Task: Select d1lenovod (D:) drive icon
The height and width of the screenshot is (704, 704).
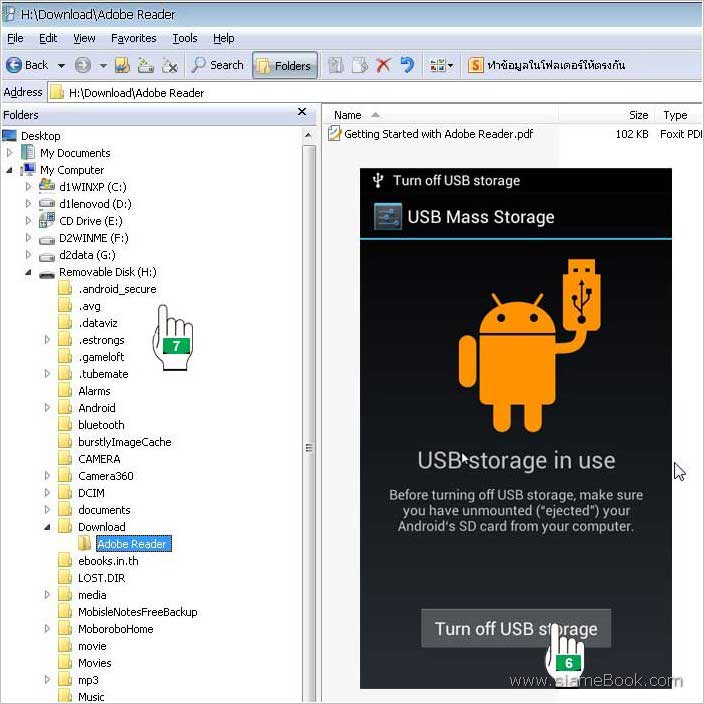Action: pos(47,204)
